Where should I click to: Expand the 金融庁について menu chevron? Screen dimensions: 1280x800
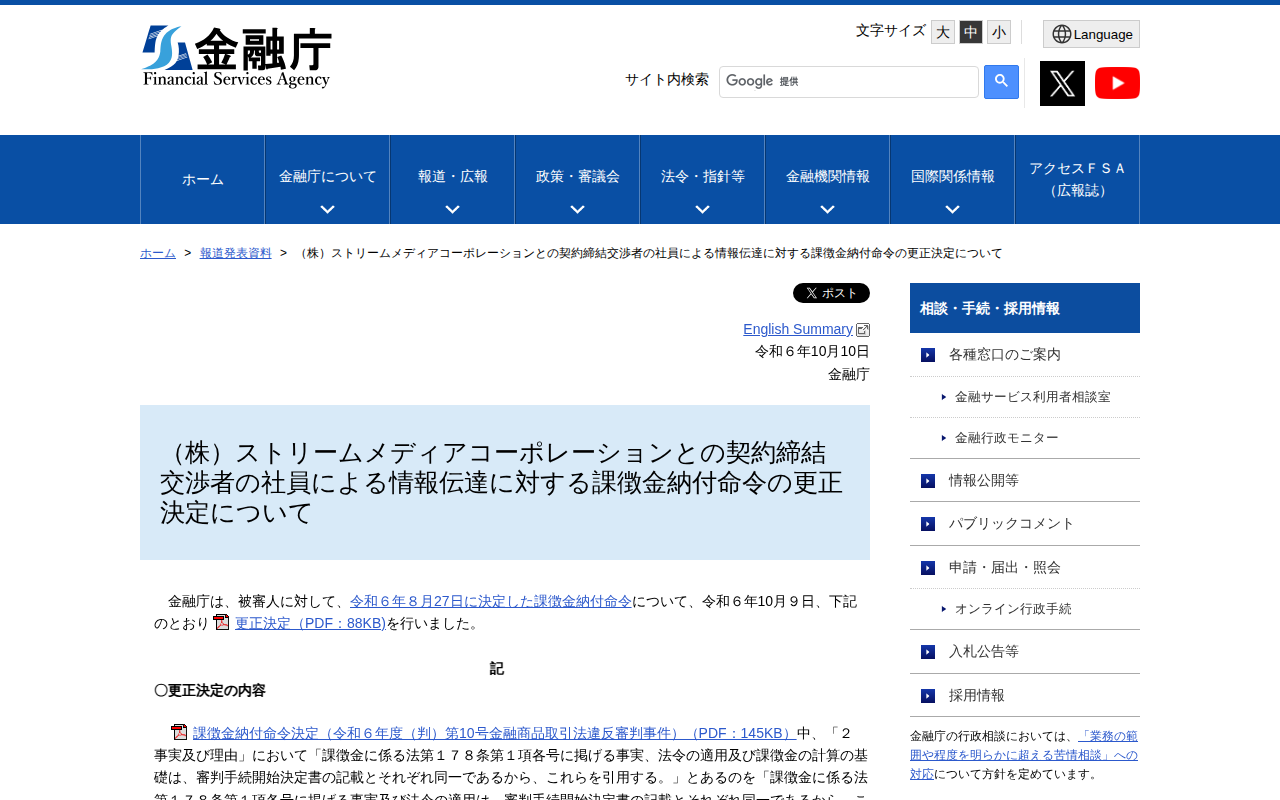[327, 209]
